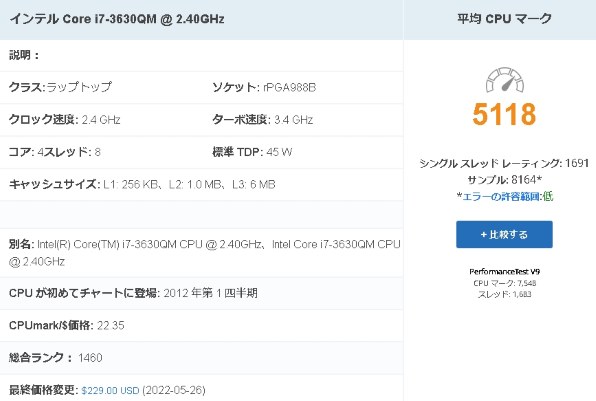This screenshot has width=596, height=401.
Task: Click the インテル Core i7-3630QM @ 2.40GHz heading
Action: click(117, 19)
